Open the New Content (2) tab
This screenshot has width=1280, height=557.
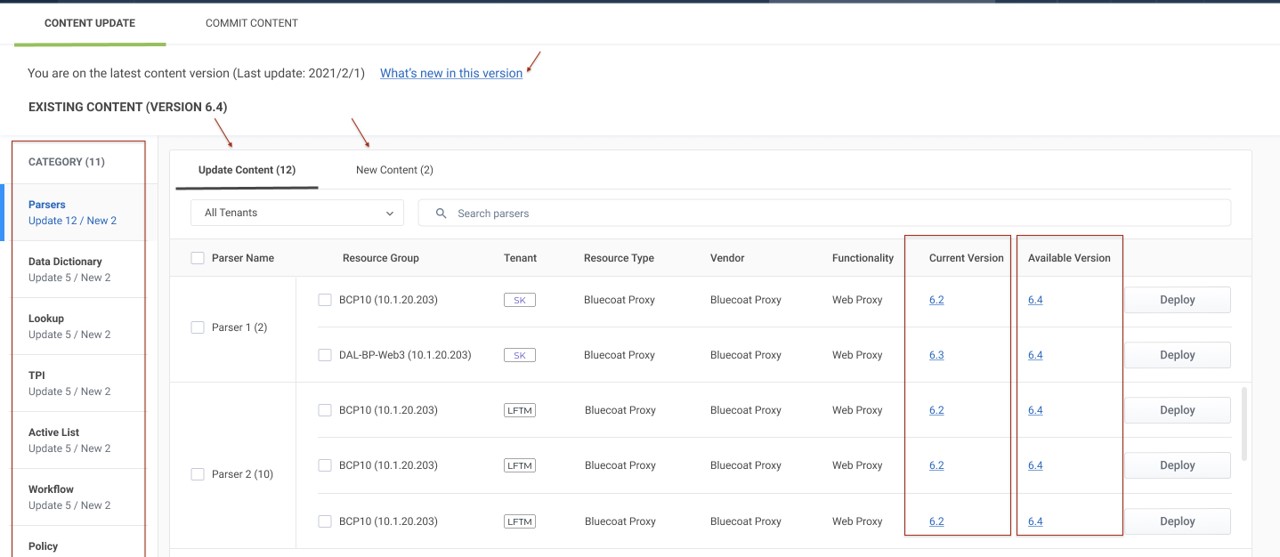pyautogui.click(x=394, y=170)
